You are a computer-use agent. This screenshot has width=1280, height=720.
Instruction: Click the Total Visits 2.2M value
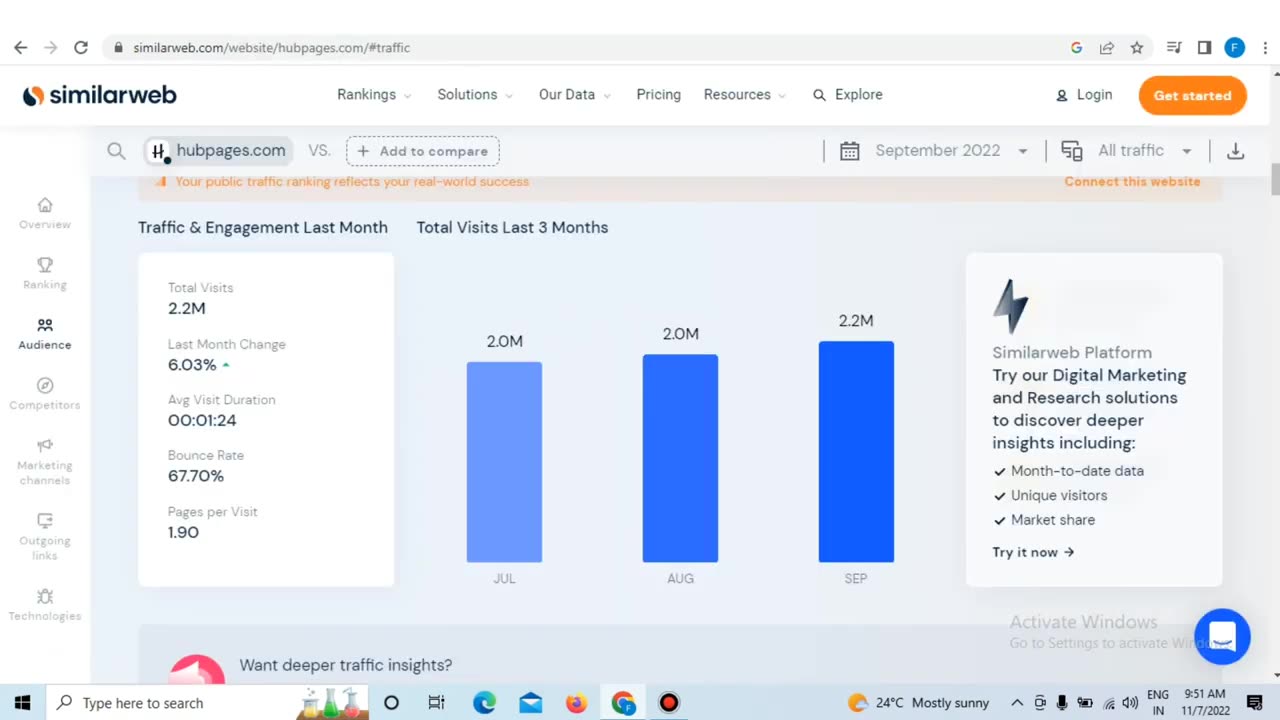click(187, 309)
